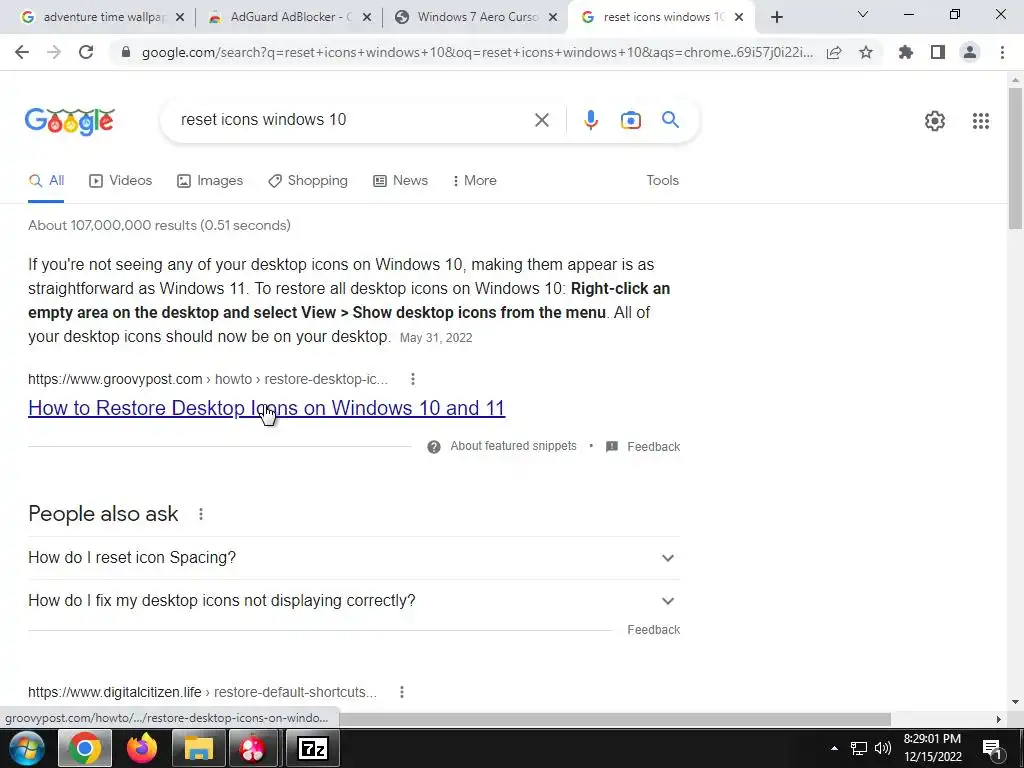Click About featured snippets
Viewport: 1024px width, 768px height.
[513, 446]
